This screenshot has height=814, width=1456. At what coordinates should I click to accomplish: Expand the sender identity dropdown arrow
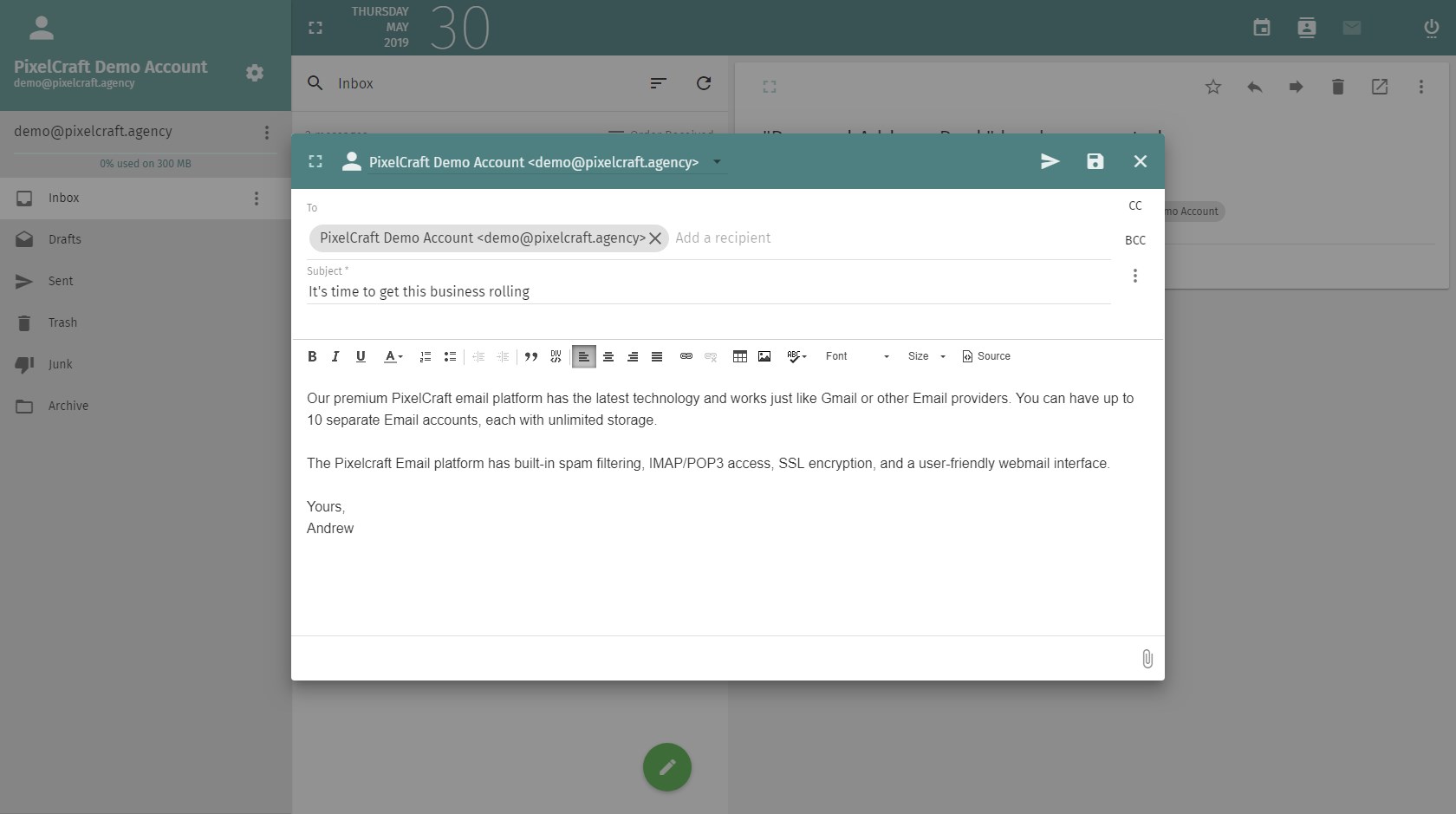pos(717,161)
